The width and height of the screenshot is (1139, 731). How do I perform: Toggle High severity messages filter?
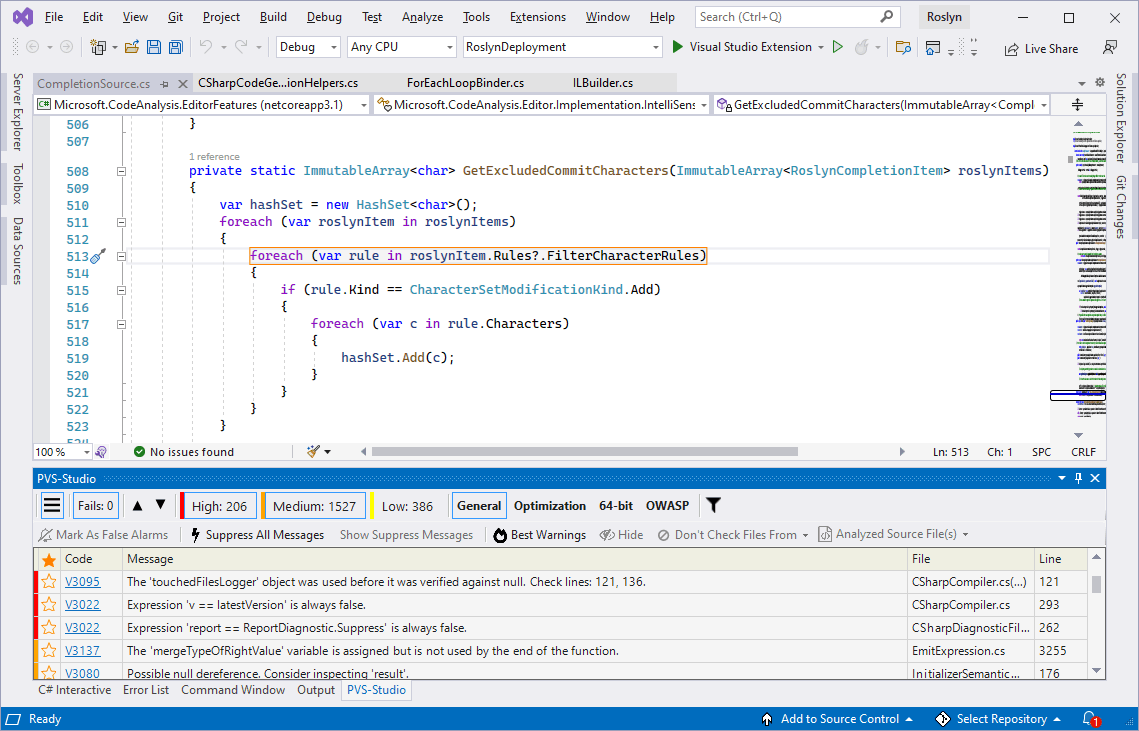(x=218, y=506)
